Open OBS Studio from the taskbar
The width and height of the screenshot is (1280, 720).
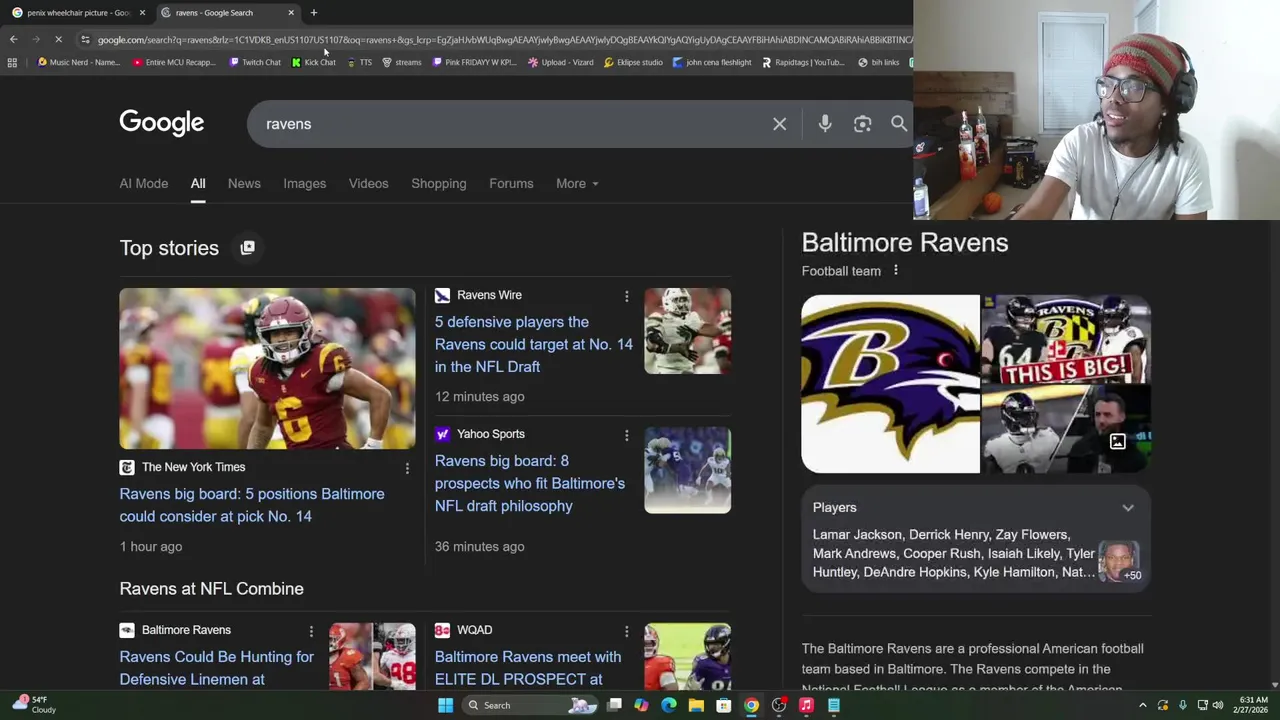click(x=778, y=705)
